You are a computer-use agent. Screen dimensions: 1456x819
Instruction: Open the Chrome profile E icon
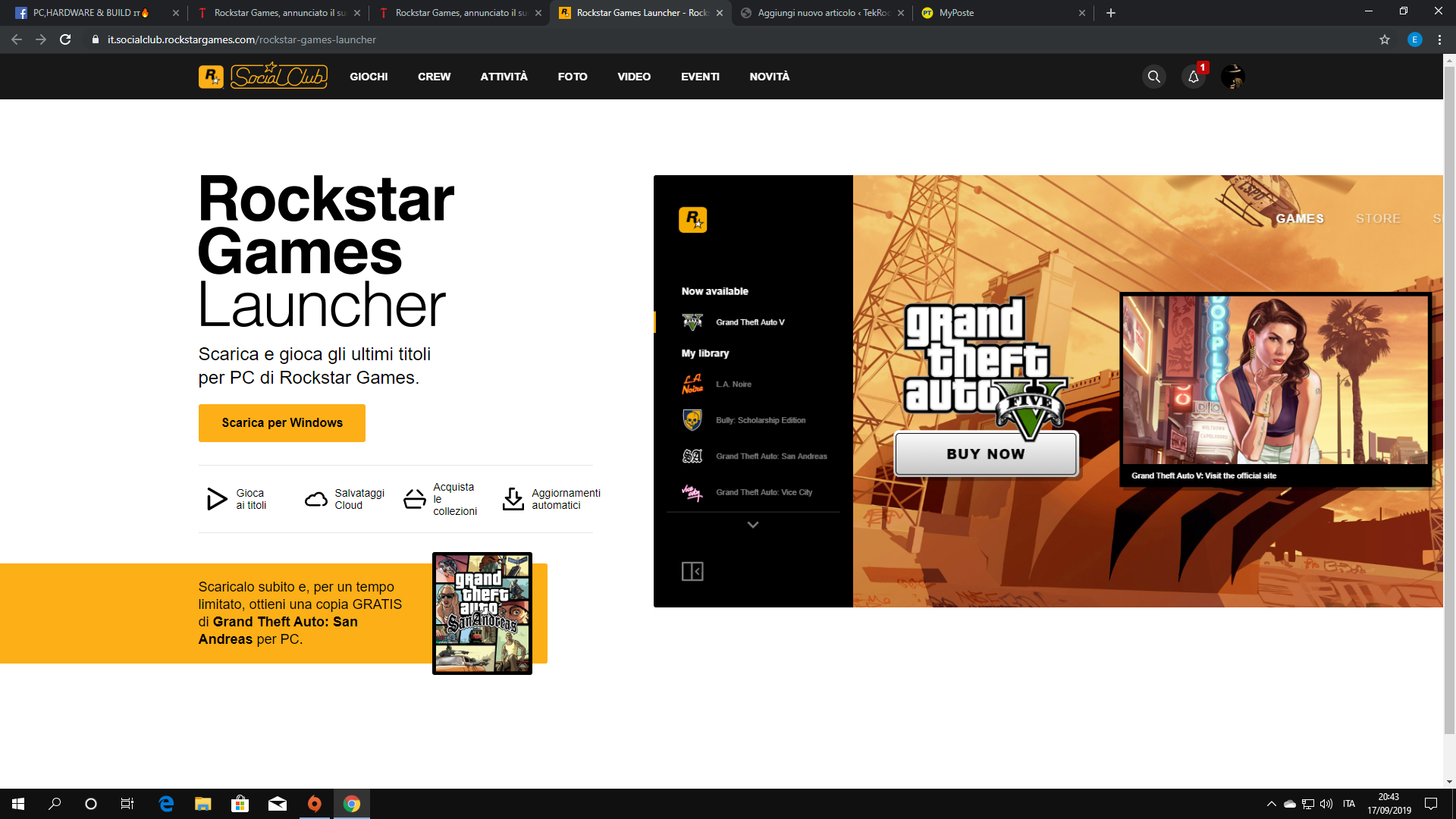coord(1414,39)
